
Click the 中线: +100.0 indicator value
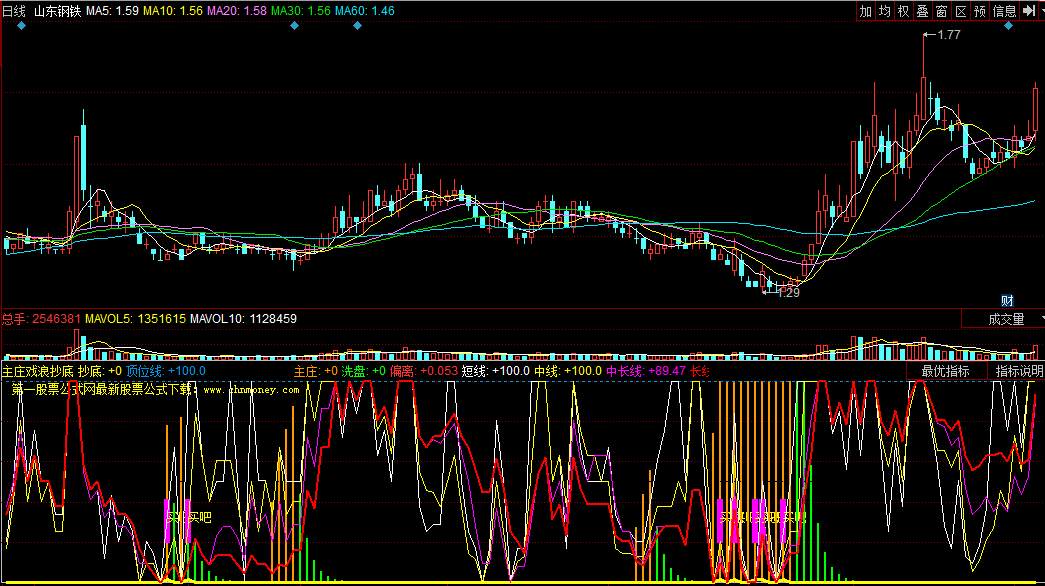[568, 371]
